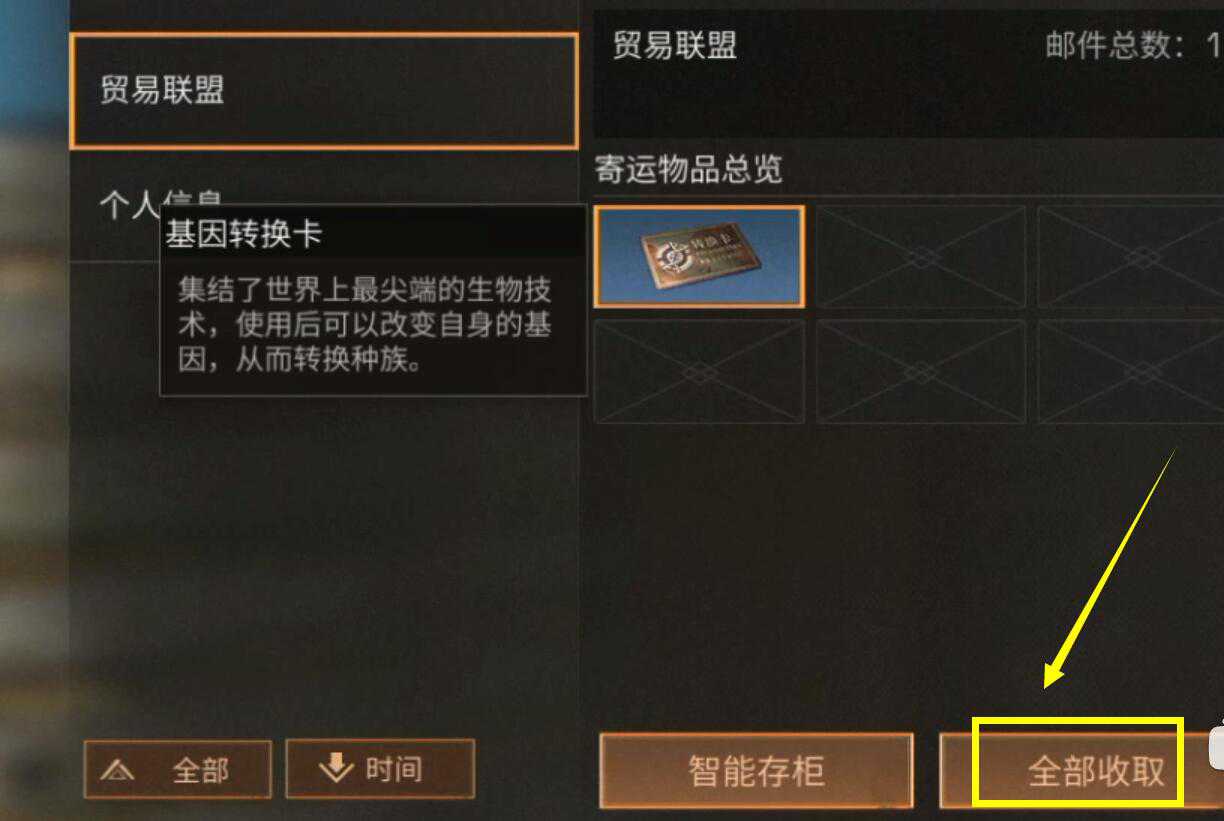Click the white widget beside 全部收取
Image resolution: width=1224 pixels, height=821 pixels.
click(1216, 746)
